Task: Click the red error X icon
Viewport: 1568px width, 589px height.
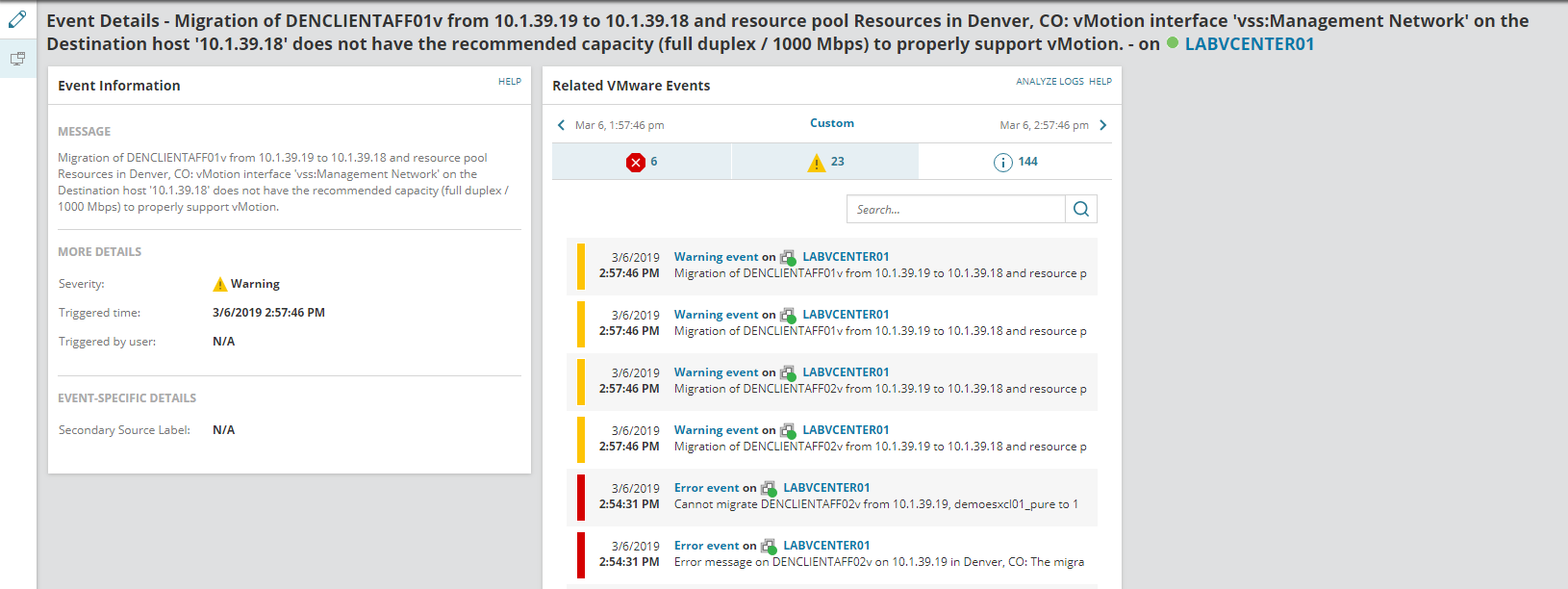Action: point(636,163)
